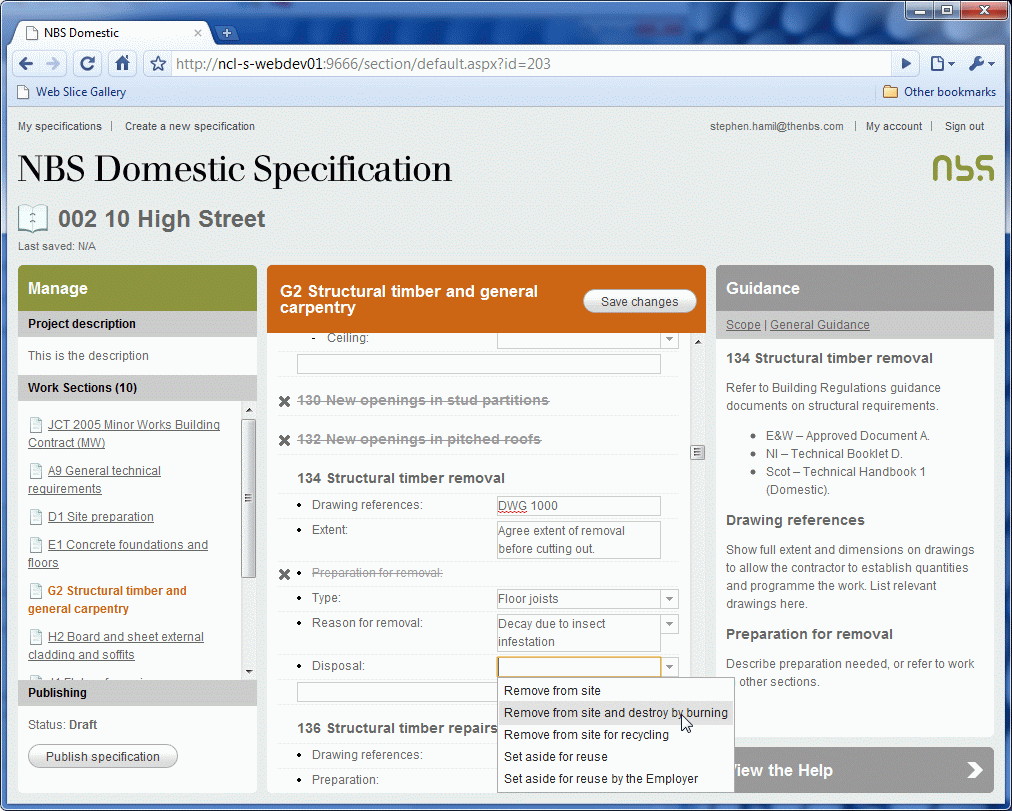Expand the Ceiling dropdown arrow
The image size is (1012, 811).
click(669, 339)
